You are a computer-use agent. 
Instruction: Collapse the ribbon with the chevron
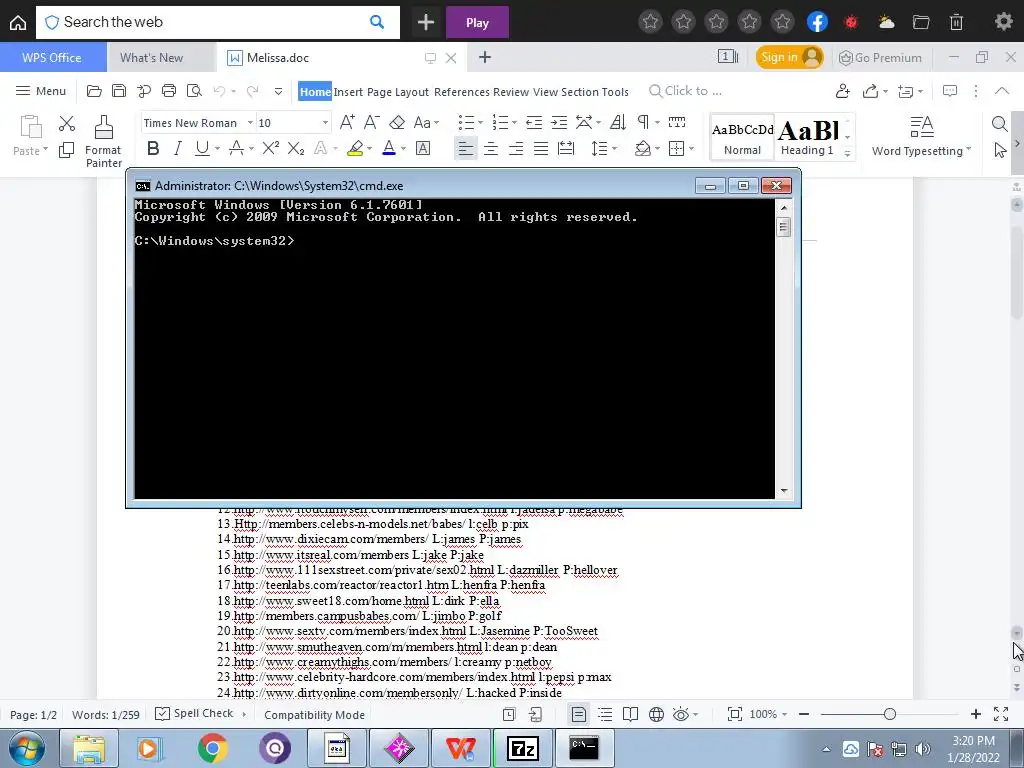click(x=1002, y=91)
